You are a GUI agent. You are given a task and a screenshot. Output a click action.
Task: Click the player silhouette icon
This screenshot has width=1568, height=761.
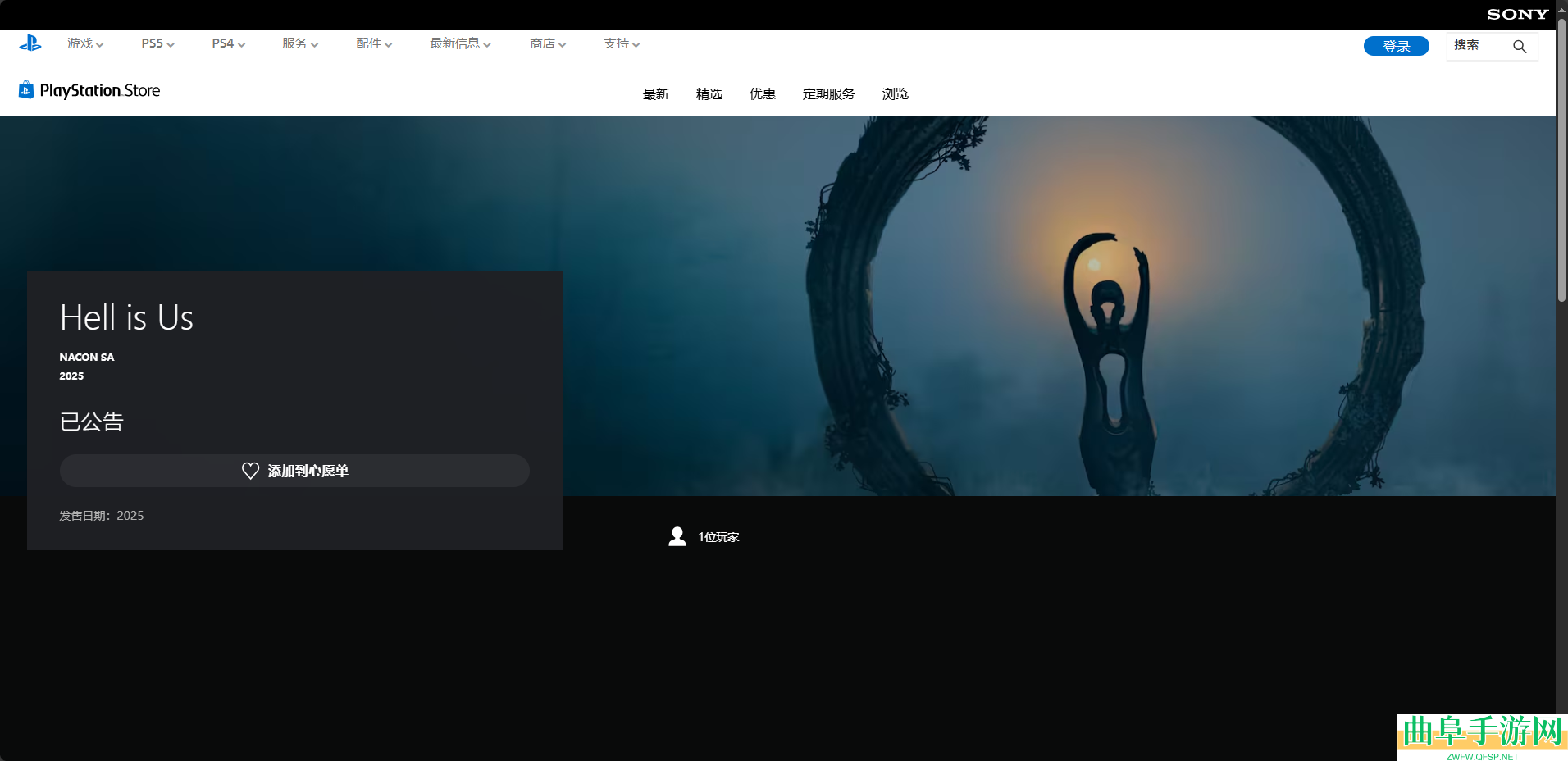(677, 536)
